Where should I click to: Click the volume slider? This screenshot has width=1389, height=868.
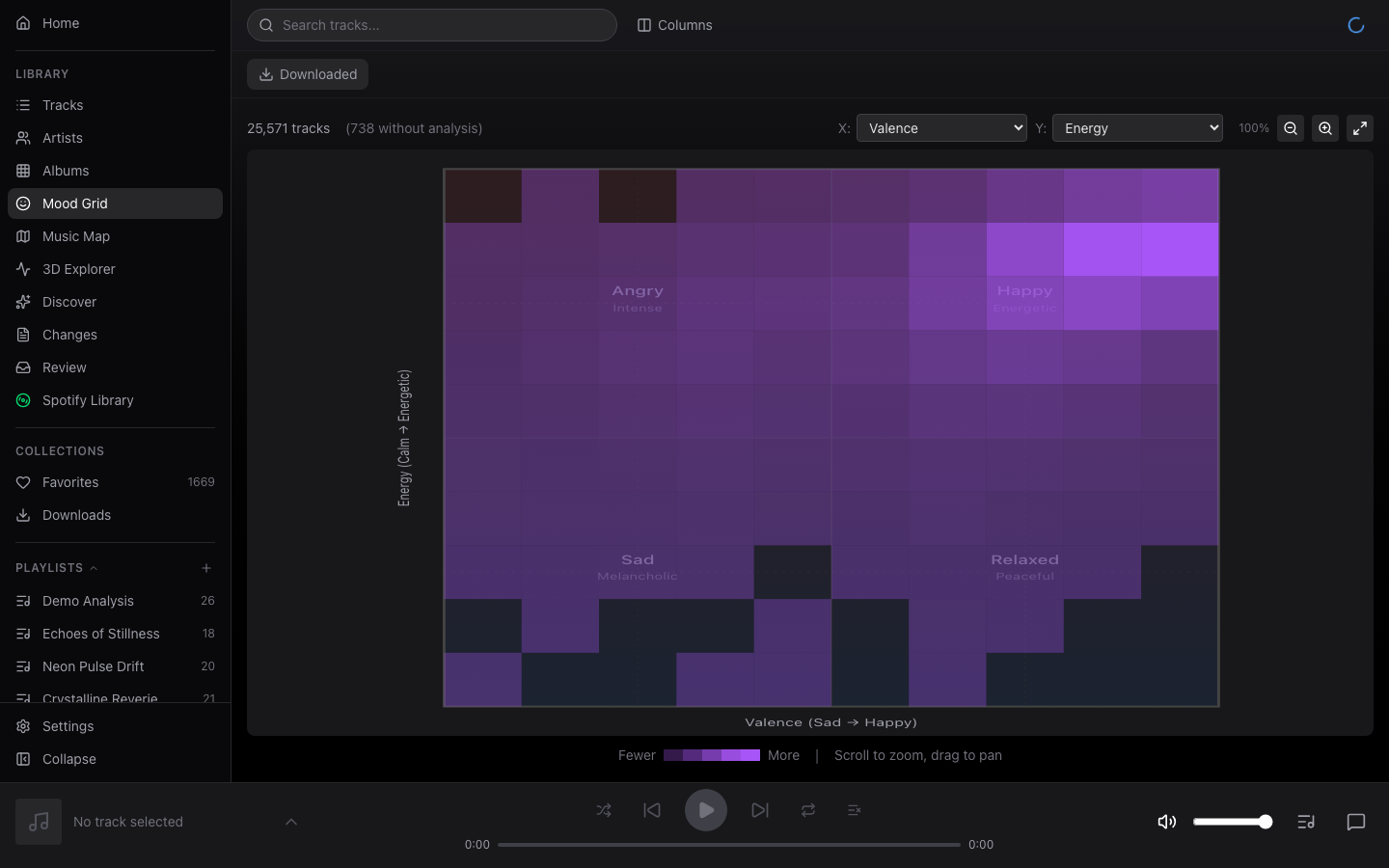click(1232, 822)
